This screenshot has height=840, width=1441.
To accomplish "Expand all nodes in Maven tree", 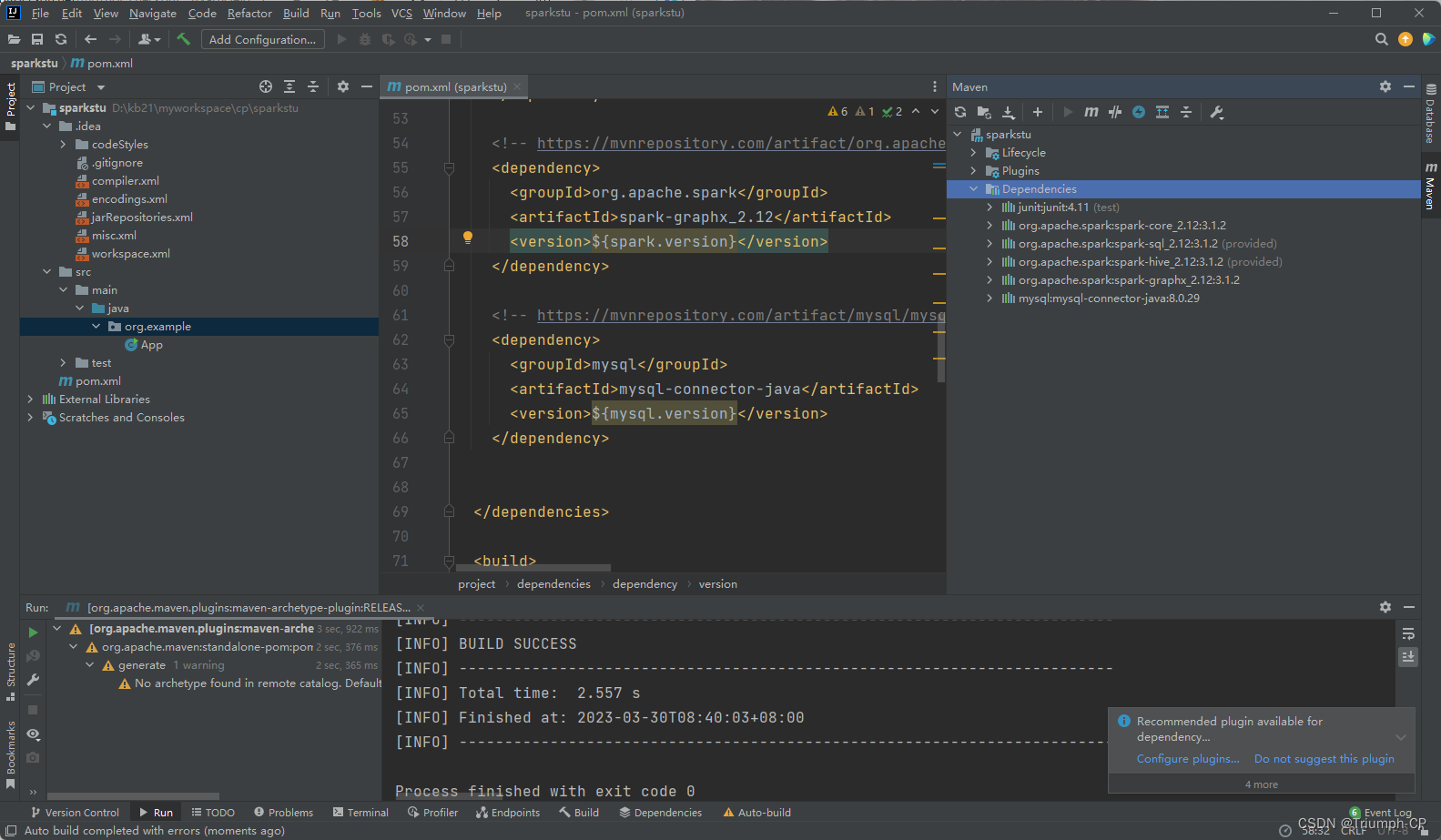I will tap(1162, 112).
